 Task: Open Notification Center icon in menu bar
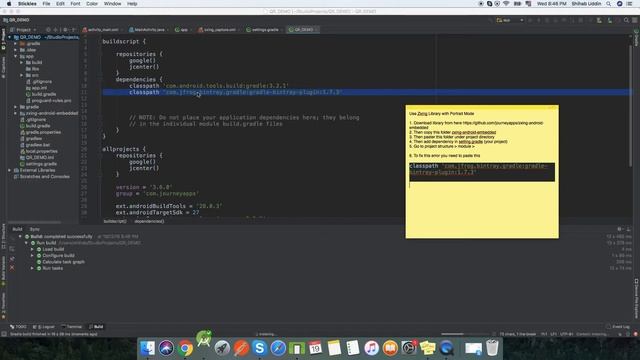coord(630,4)
